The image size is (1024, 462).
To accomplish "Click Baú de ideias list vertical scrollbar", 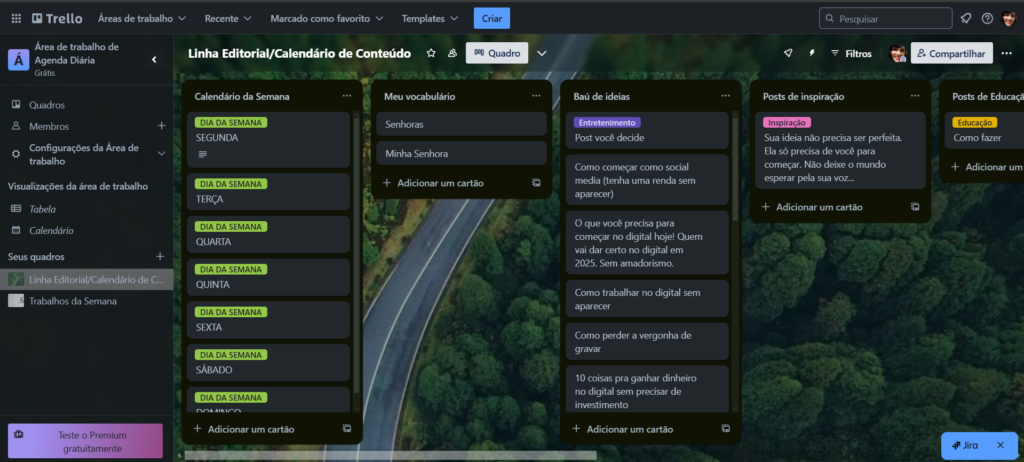I will coord(735,170).
